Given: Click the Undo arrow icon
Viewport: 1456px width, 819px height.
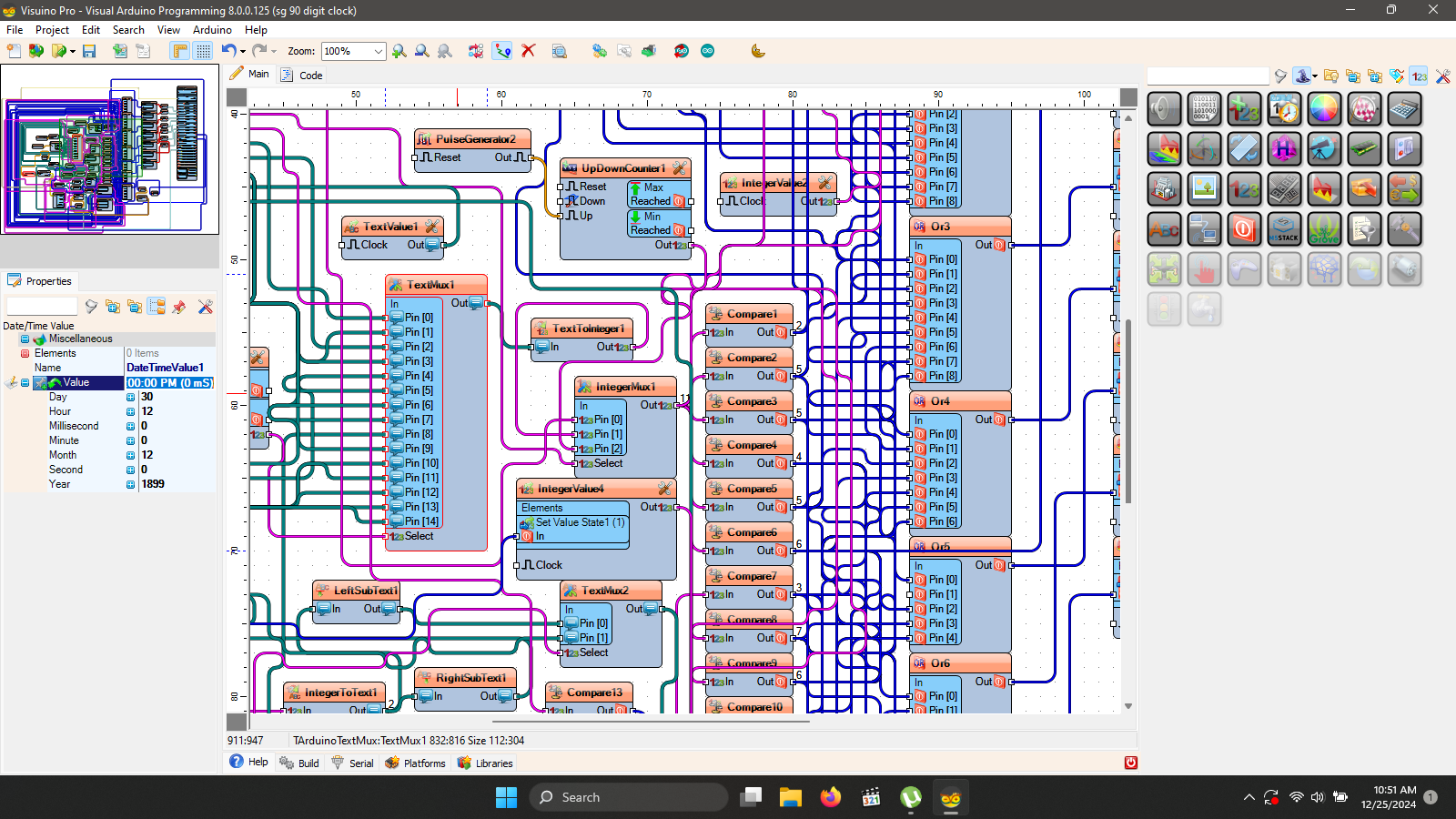Looking at the screenshot, I should tap(228, 51).
